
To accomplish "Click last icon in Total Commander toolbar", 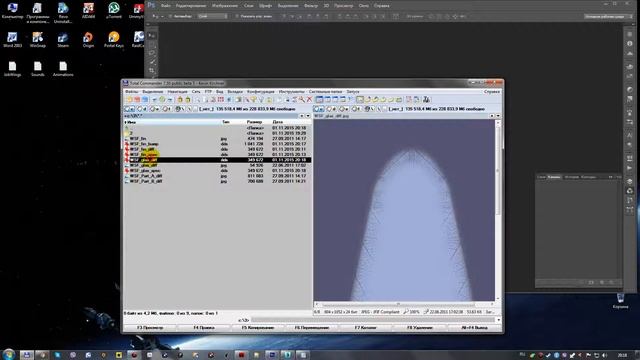I will point(427,100).
